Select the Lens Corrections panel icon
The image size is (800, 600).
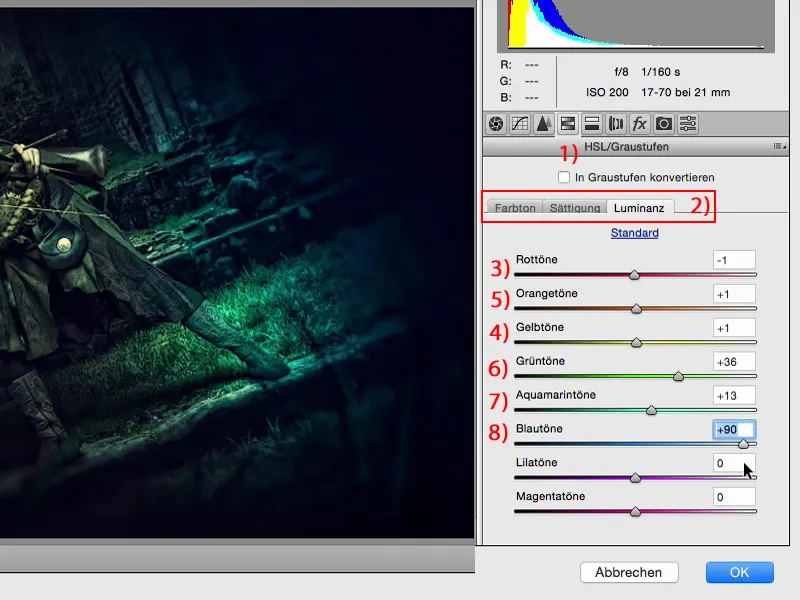point(616,124)
